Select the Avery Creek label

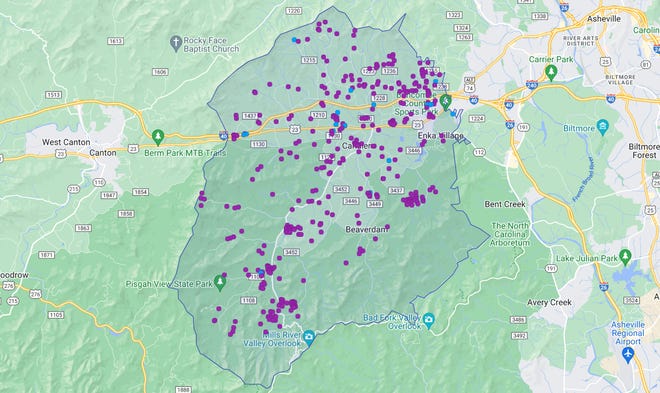(x=549, y=302)
